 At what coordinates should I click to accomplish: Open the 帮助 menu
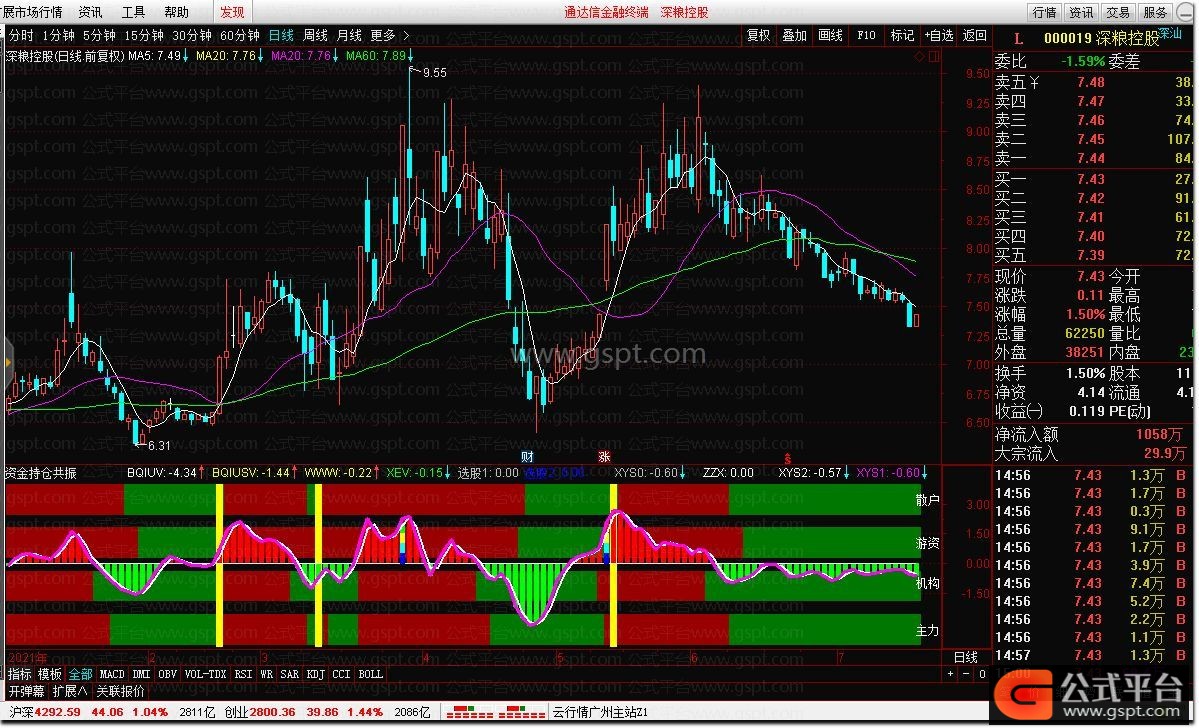pos(176,12)
